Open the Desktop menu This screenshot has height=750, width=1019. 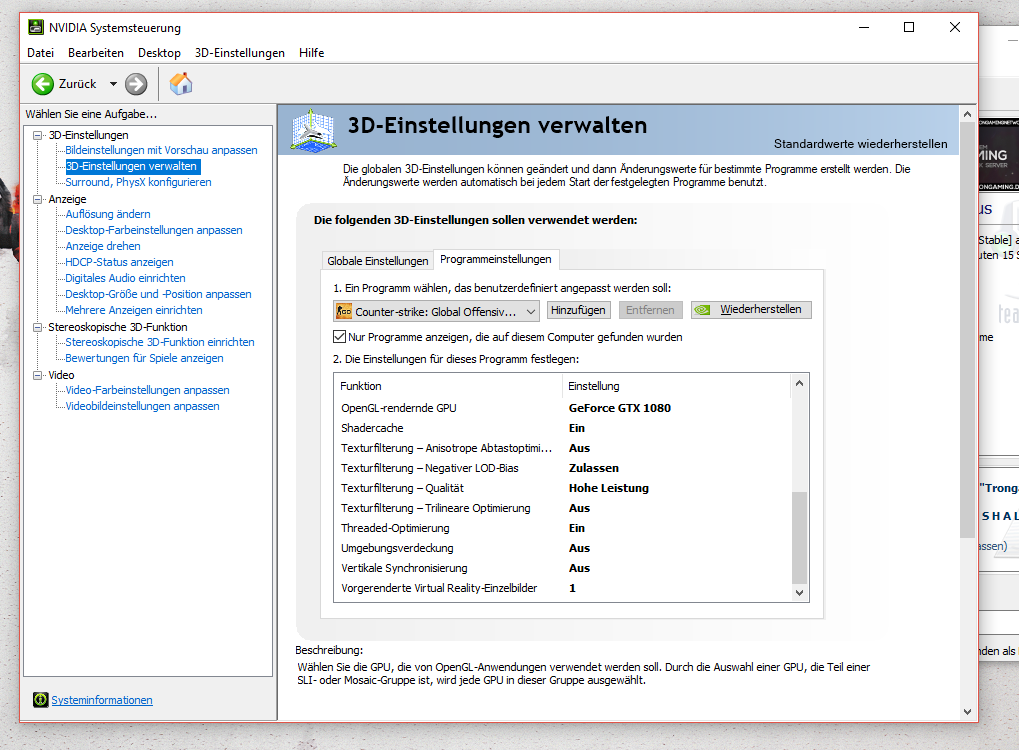159,53
